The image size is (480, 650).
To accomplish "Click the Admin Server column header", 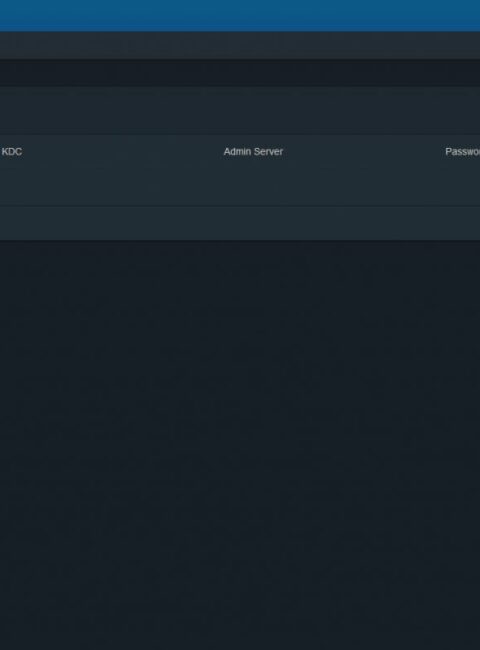I will 253,152.
